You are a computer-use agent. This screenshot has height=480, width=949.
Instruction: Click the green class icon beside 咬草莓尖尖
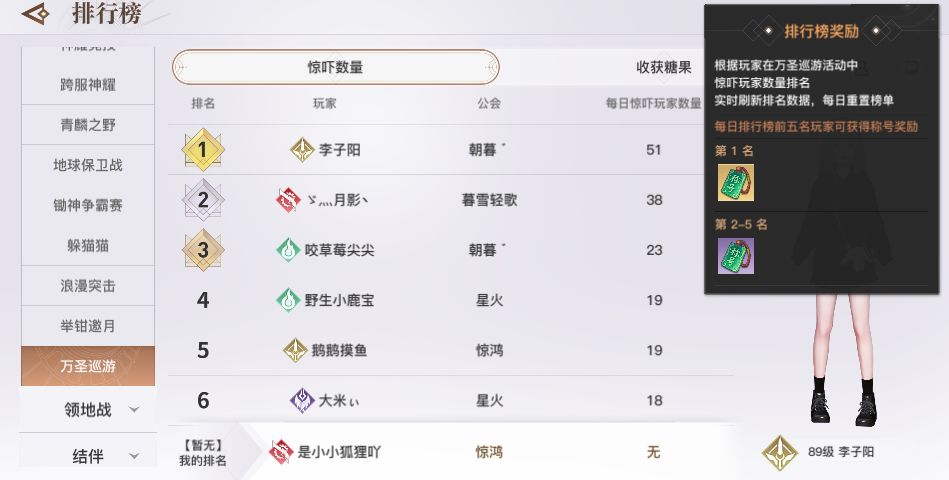click(288, 250)
